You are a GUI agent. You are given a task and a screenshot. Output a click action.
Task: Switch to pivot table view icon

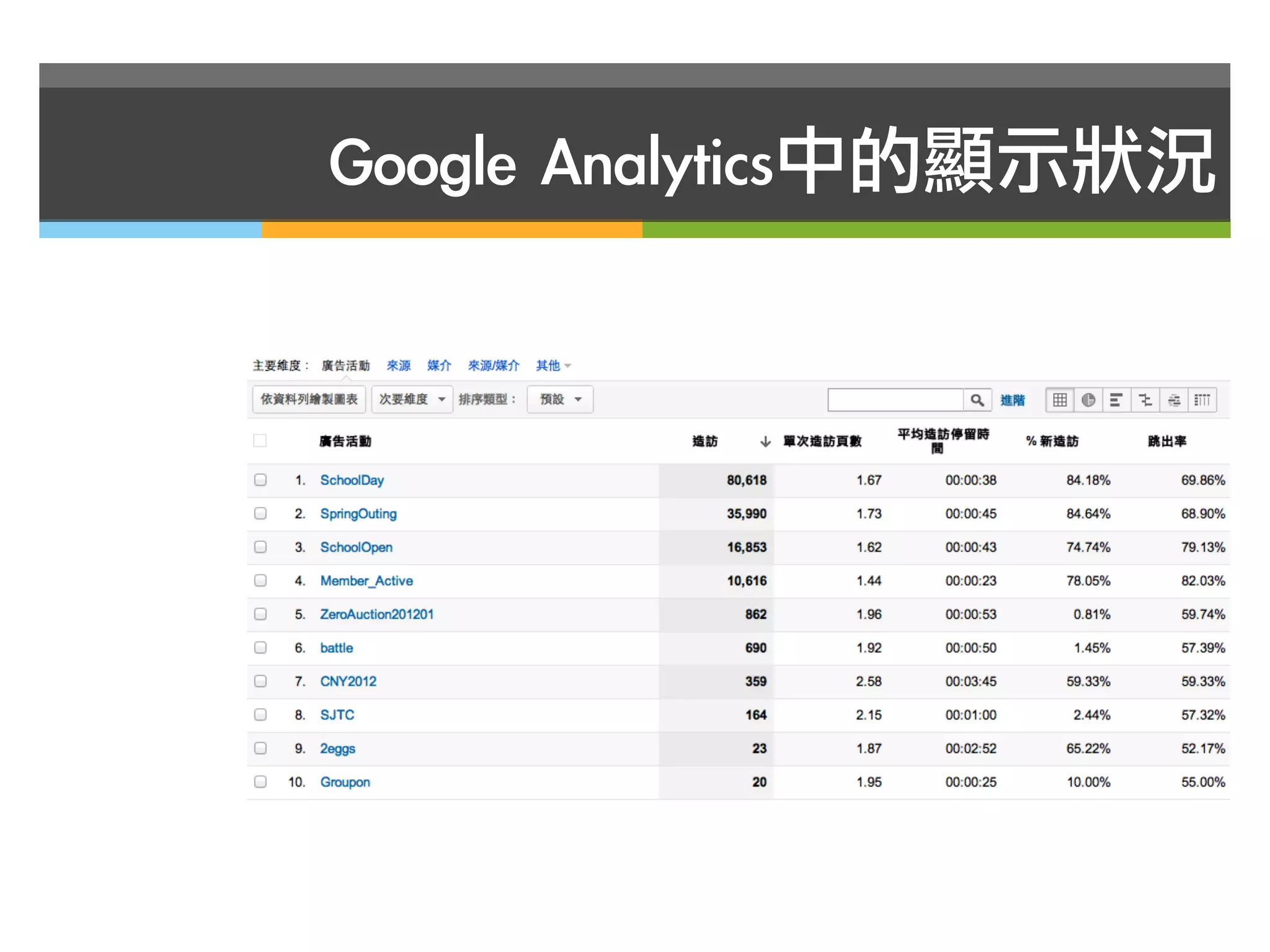point(1202,400)
